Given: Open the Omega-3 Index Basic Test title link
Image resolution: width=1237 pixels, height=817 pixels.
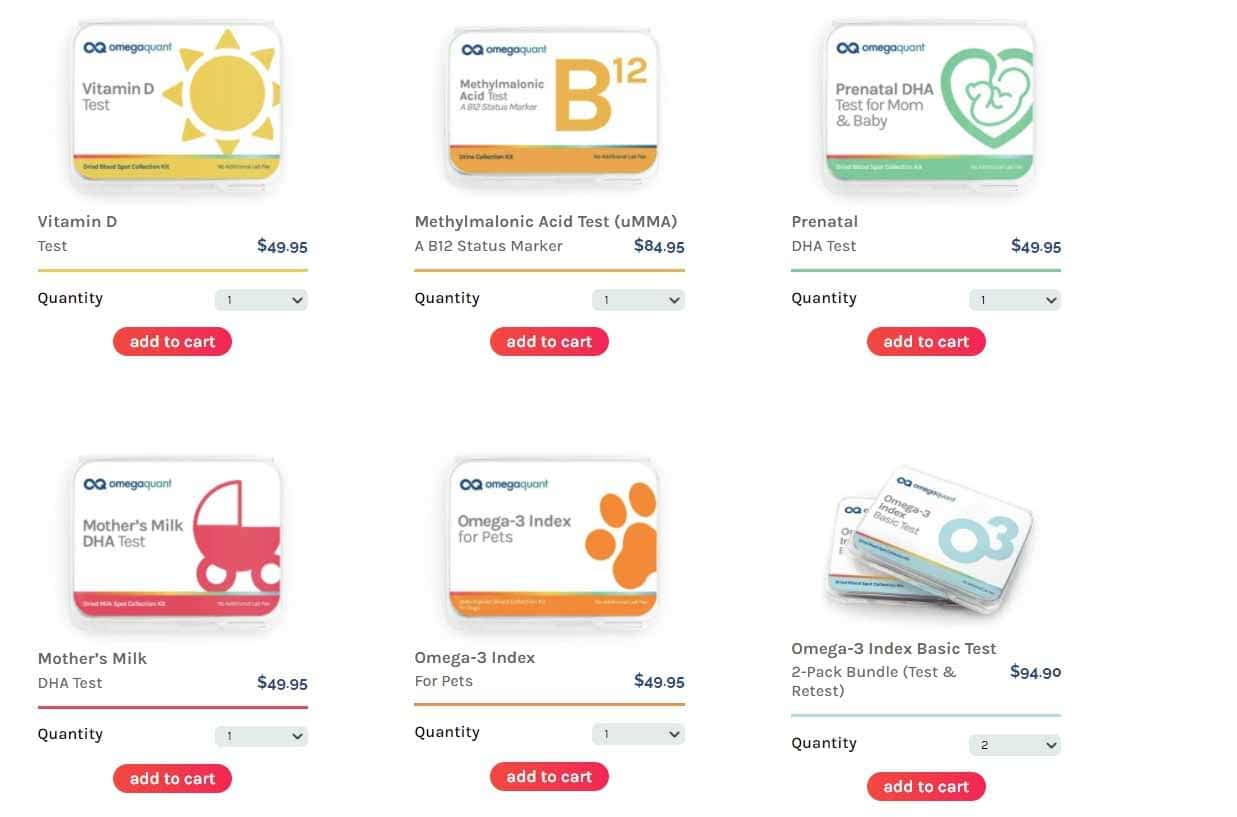Looking at the screenshot, I should coord(894,649).
